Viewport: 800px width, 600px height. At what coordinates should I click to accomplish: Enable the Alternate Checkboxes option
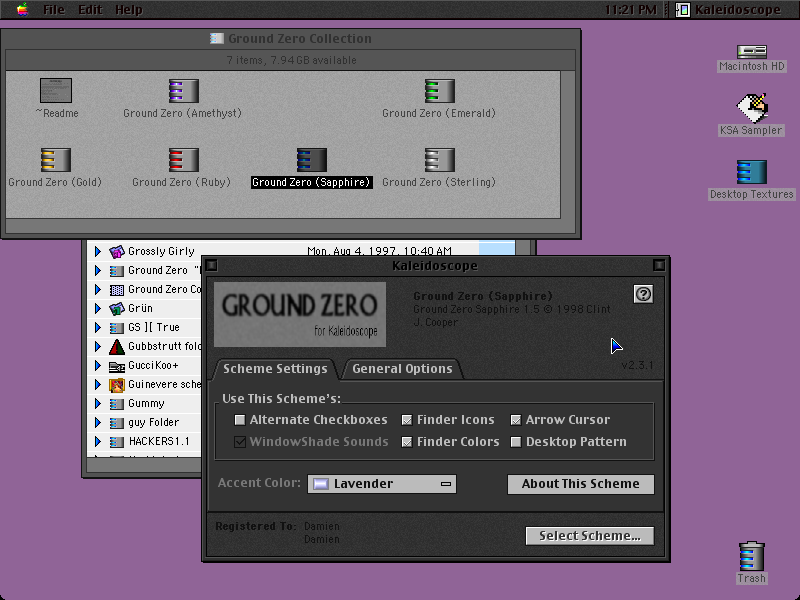[x=240, y=420]
